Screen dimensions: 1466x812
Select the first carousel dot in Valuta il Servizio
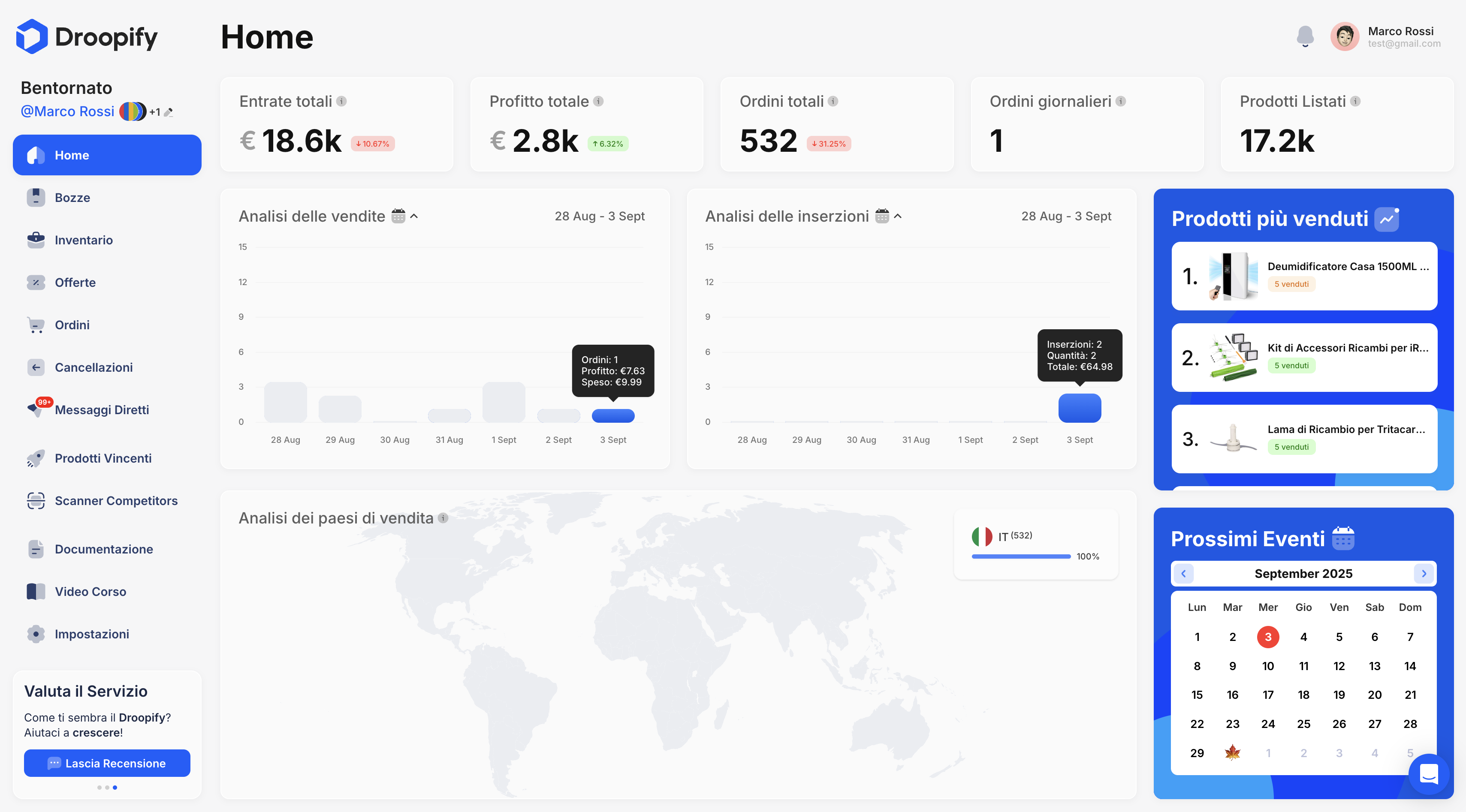[x=100, y=788]
